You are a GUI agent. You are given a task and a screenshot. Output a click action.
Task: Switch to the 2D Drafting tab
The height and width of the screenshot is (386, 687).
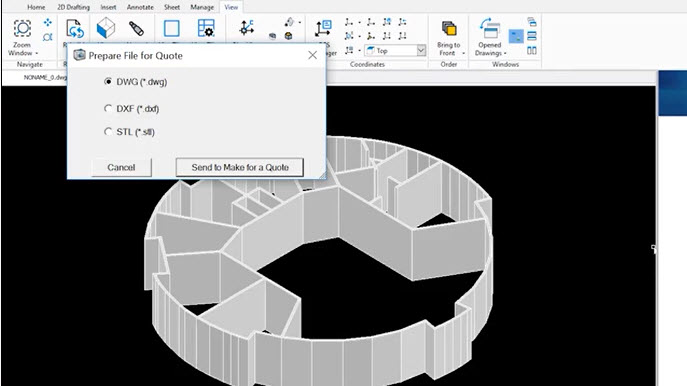(x=73, y=7)
